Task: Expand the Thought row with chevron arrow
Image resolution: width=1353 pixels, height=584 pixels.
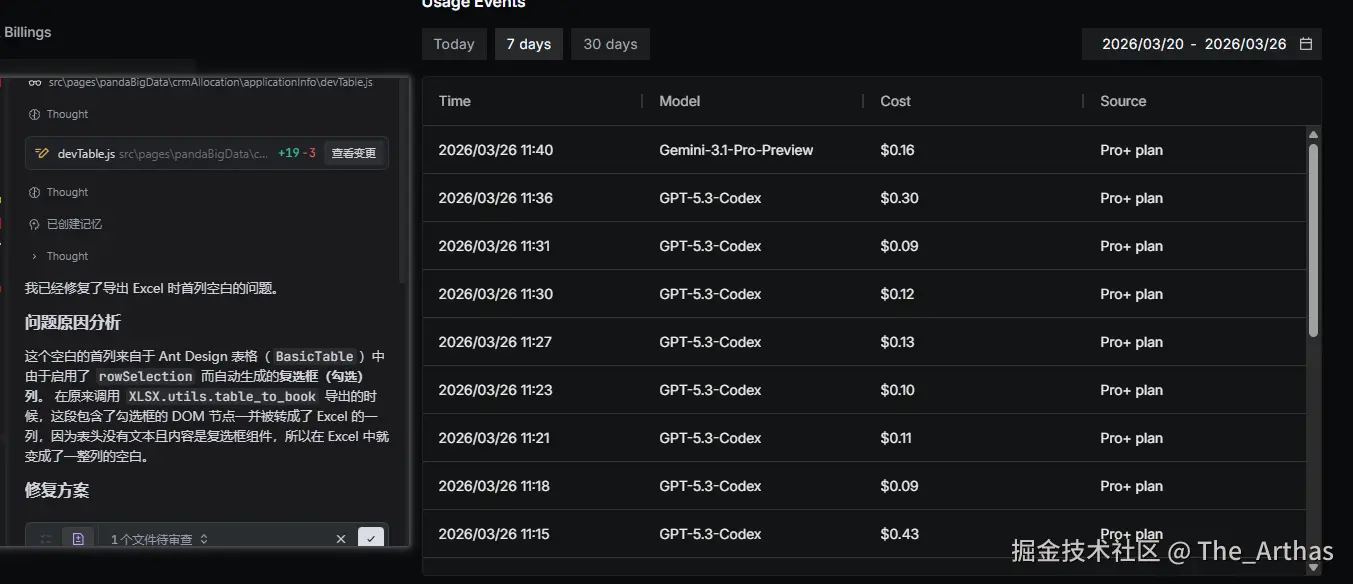Action: (x=35, y=257)
